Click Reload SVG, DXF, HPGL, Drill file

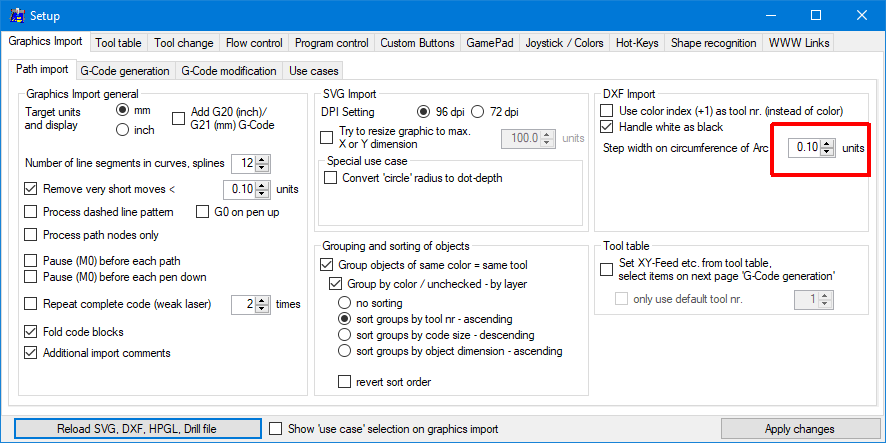pos(133,429)
